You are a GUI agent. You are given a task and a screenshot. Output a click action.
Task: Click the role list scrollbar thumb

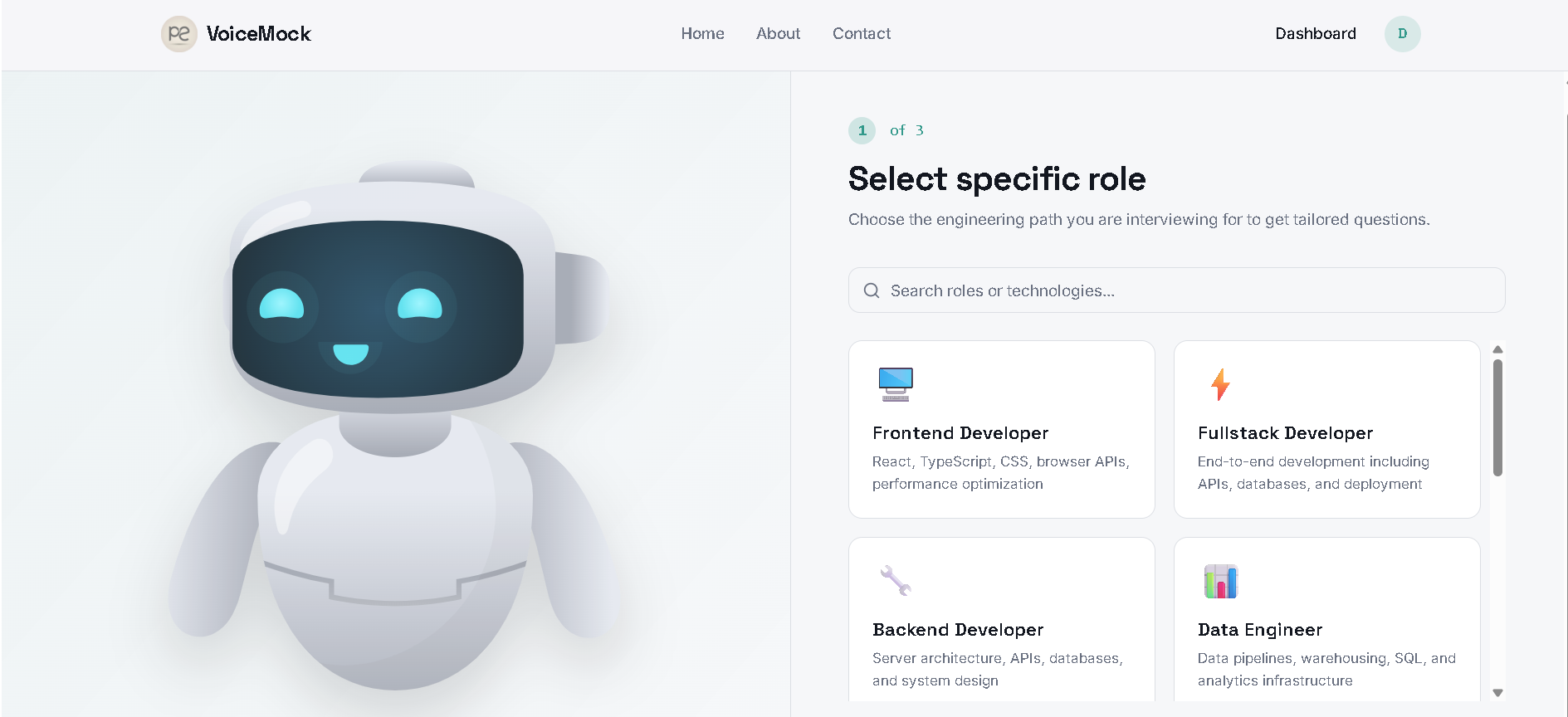(1497, 417)
